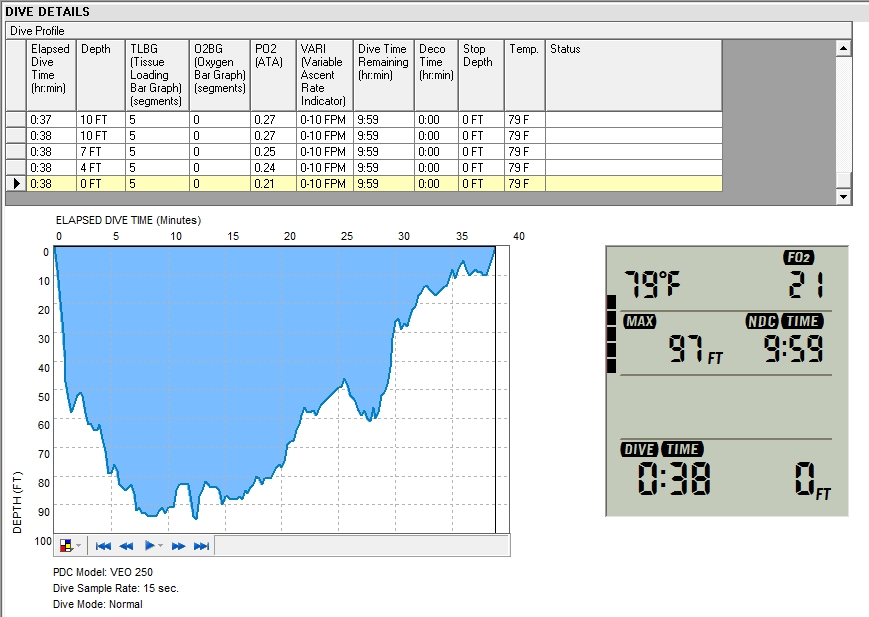The width and height of the screenshot is (869, 617).
Task: Select the 79 F temperature cell in the 0:37 row
Action: tap(525, 119)
